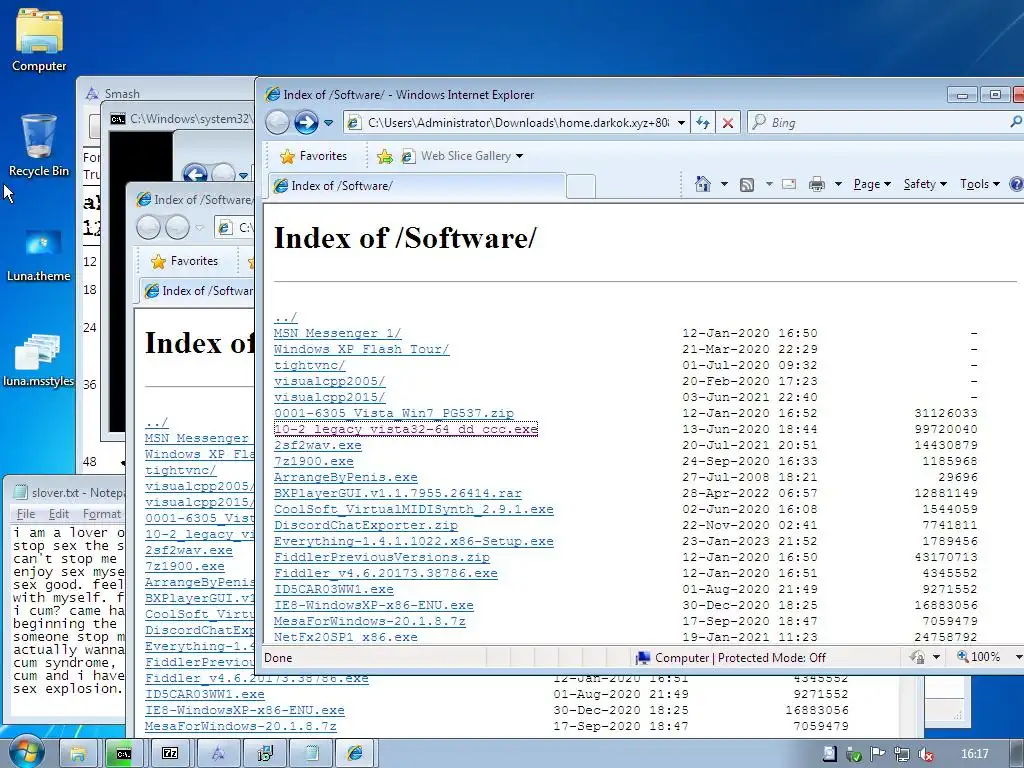Image resolution: width=1024 pixels, height=768 pixels.
Task: Open the Edit menu in slover.txt Notepad
Action: click(x=59, y=514)
